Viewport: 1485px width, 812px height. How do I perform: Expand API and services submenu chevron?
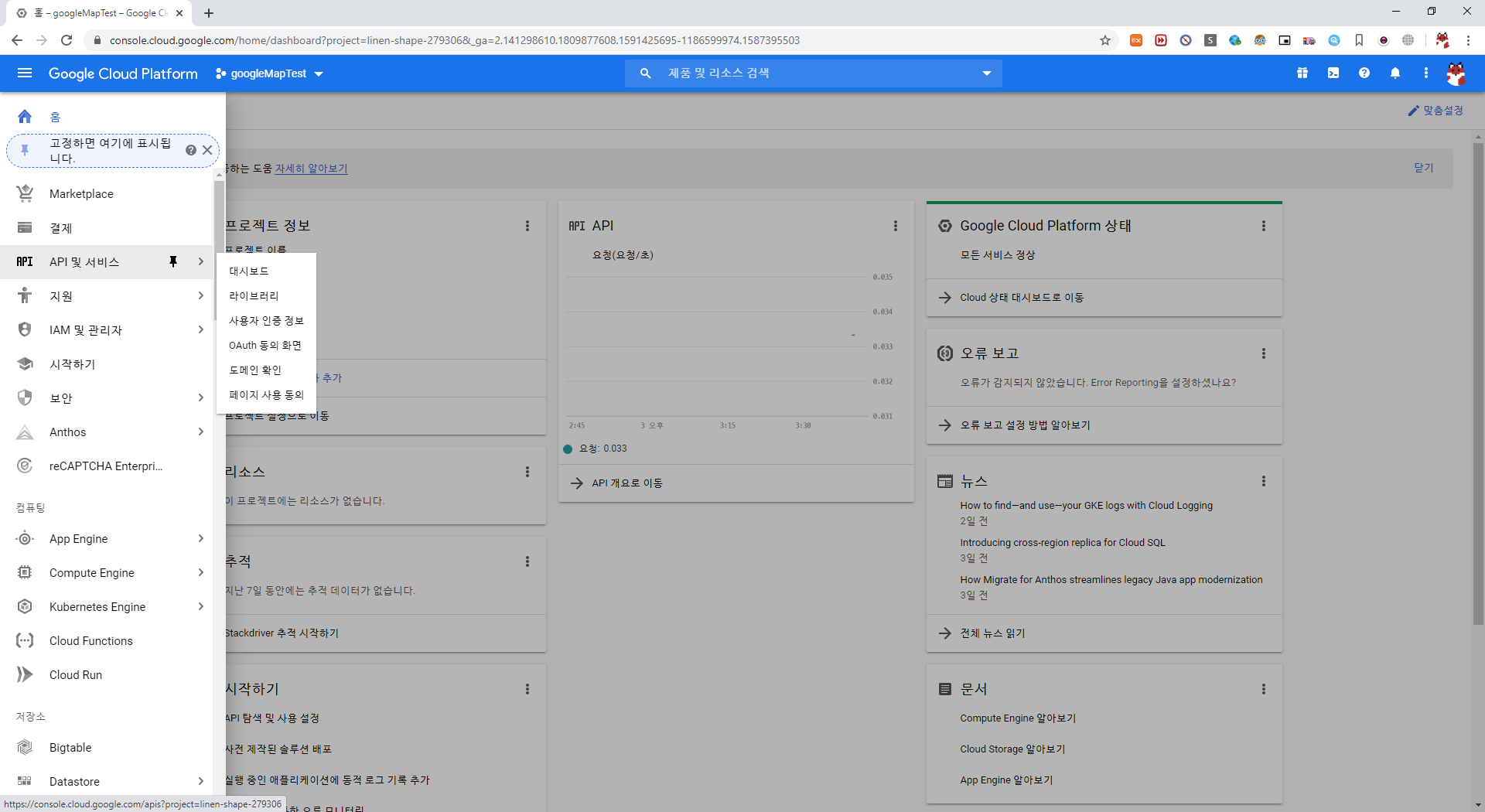201,262
